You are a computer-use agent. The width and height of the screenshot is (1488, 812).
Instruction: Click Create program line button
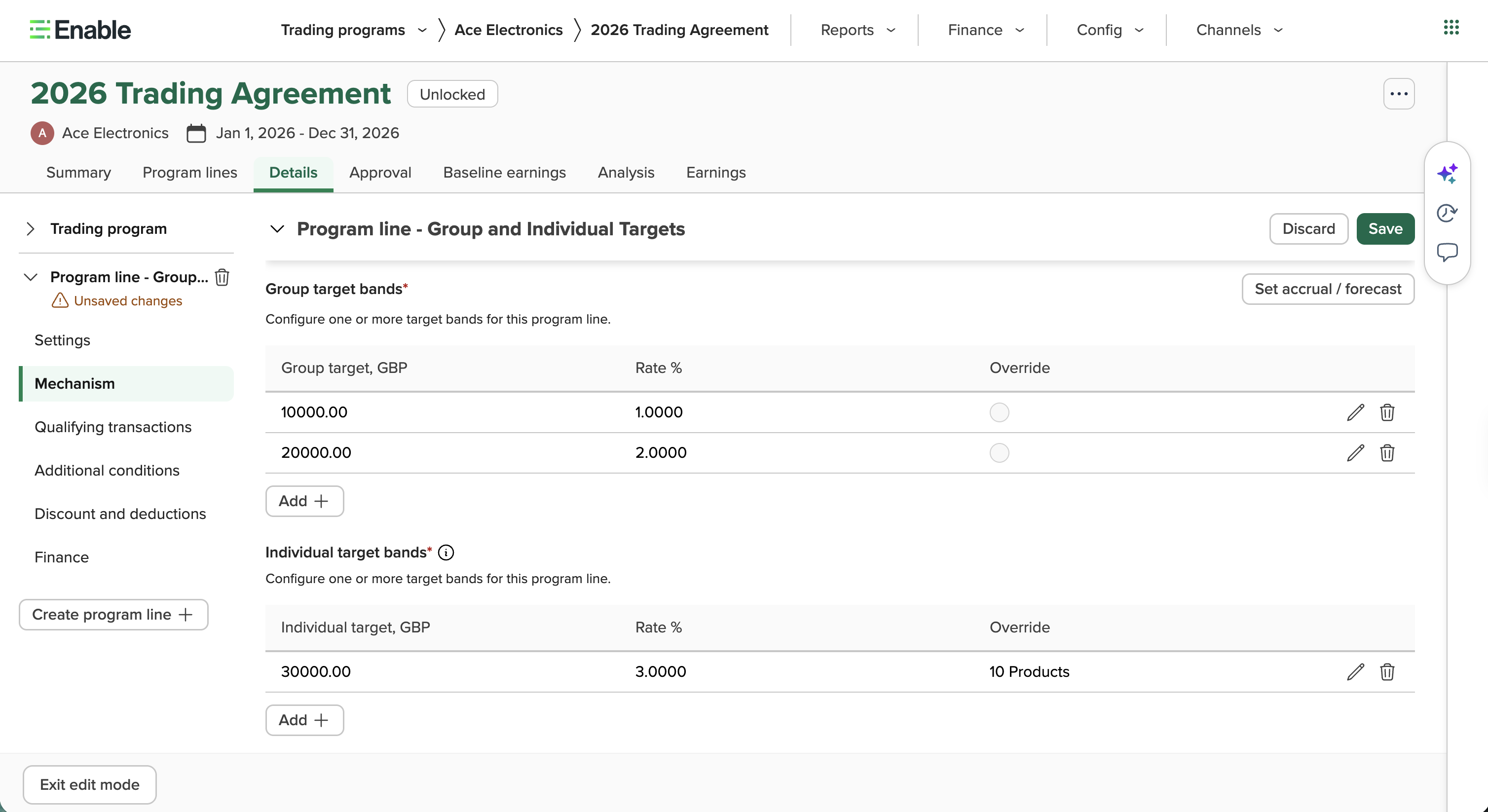[x=113, y=615]
